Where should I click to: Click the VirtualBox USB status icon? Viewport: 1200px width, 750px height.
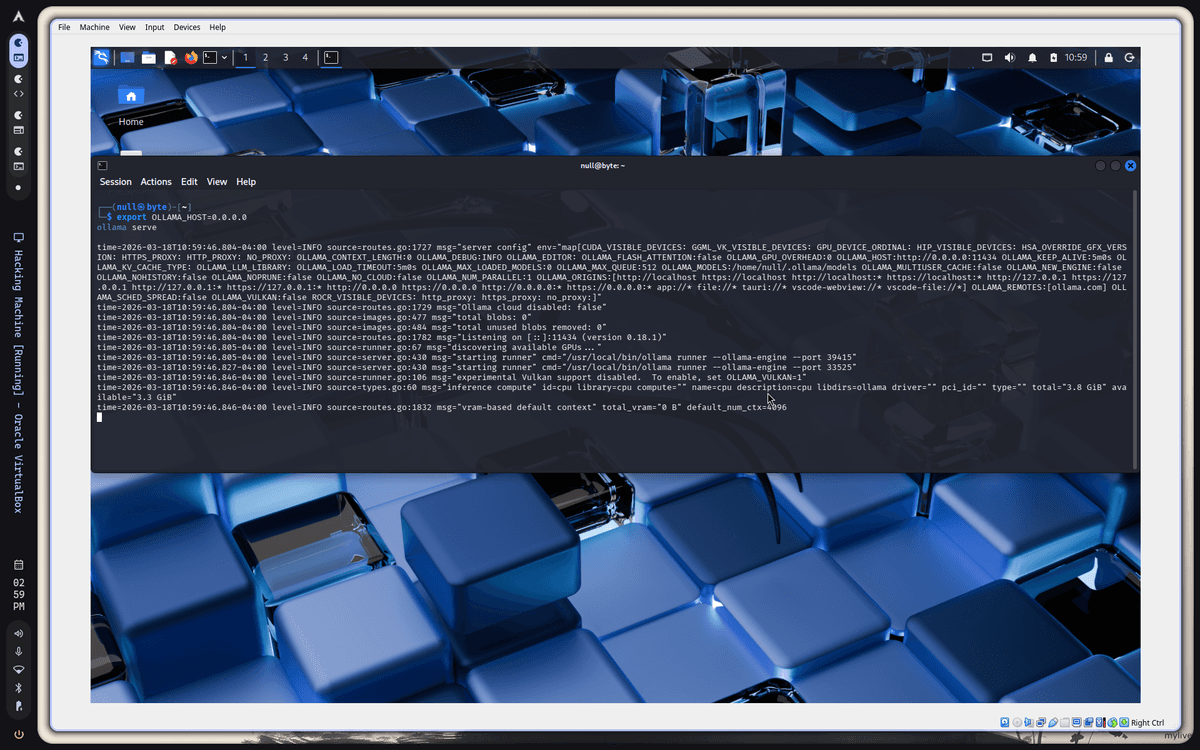[1053, 722]
